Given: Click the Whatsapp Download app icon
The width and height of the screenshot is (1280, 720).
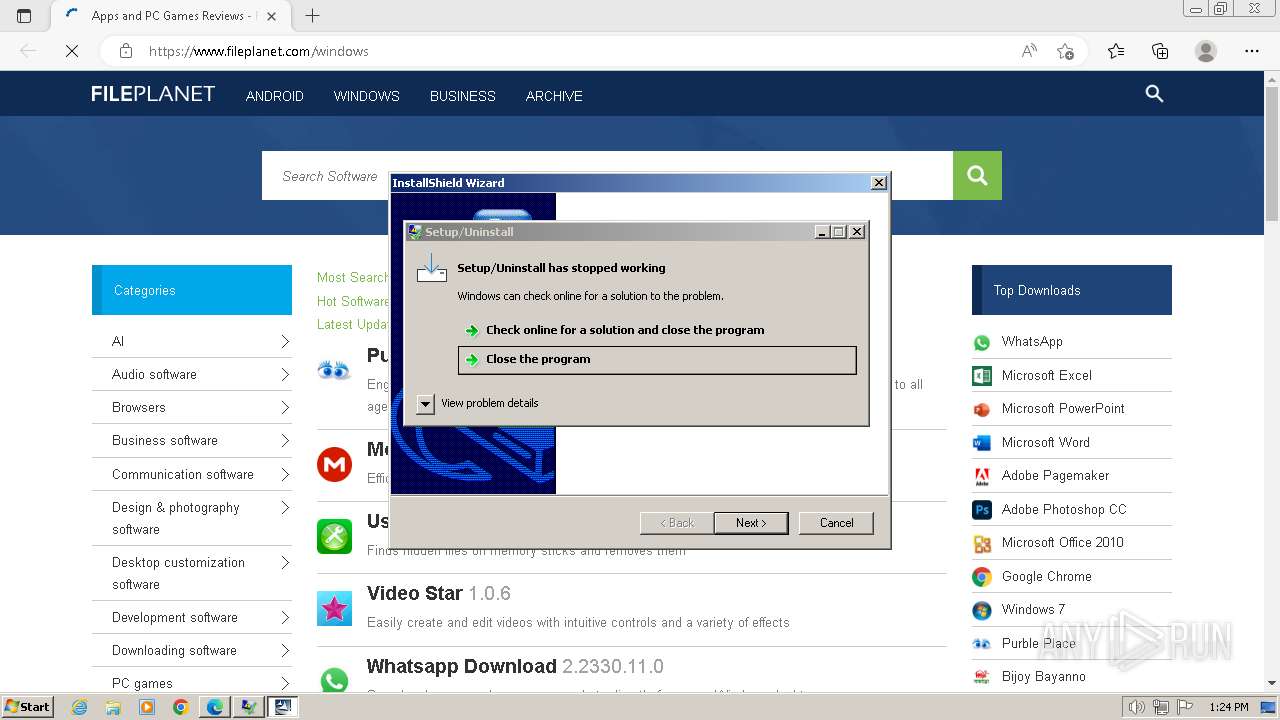Looking at the screenshot, I should [x=334, y=679].
